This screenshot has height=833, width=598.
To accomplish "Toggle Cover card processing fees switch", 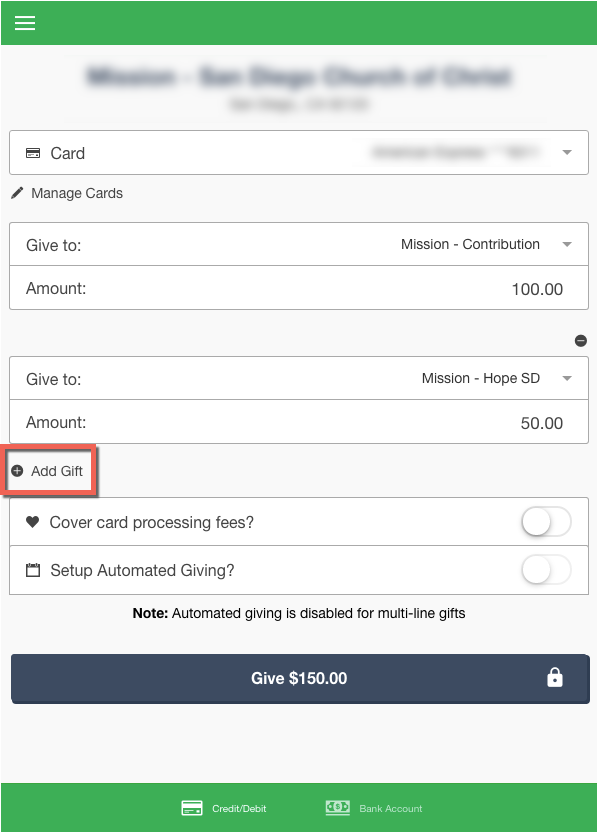I will 546,522.
